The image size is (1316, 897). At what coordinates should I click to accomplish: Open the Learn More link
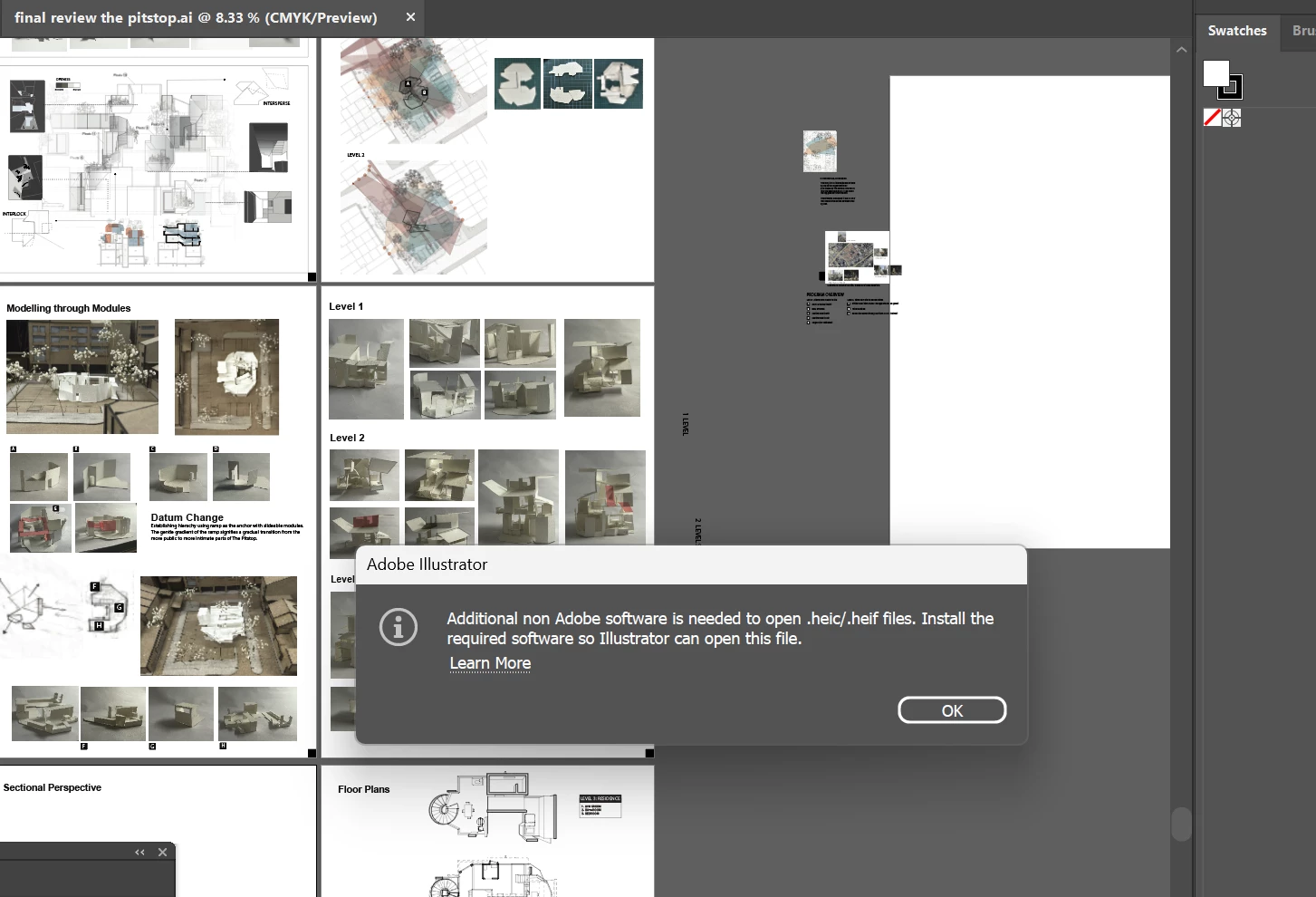coord(490,663)
